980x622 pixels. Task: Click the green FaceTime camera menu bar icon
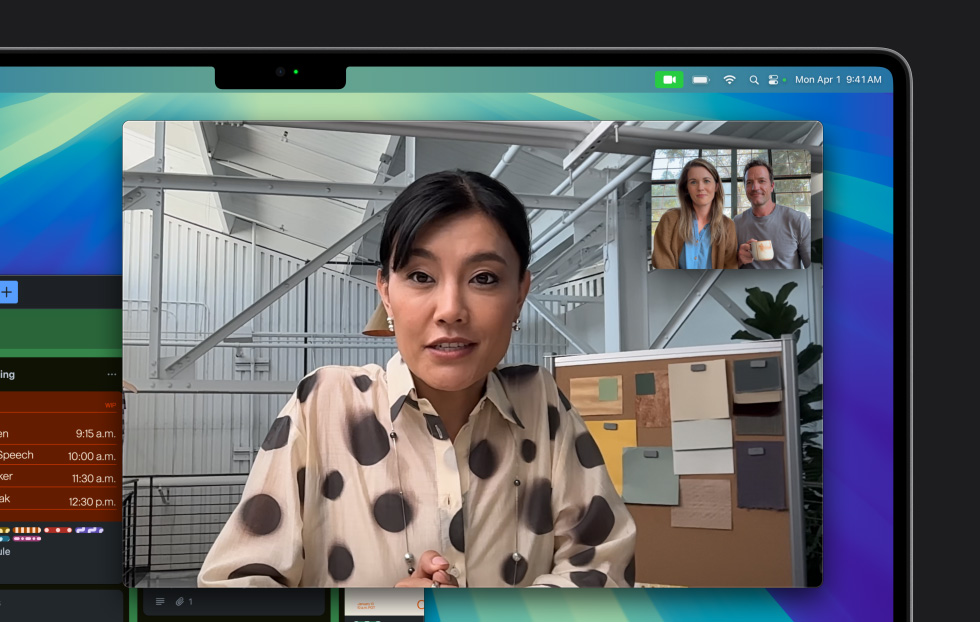click(x=669, y=79)
